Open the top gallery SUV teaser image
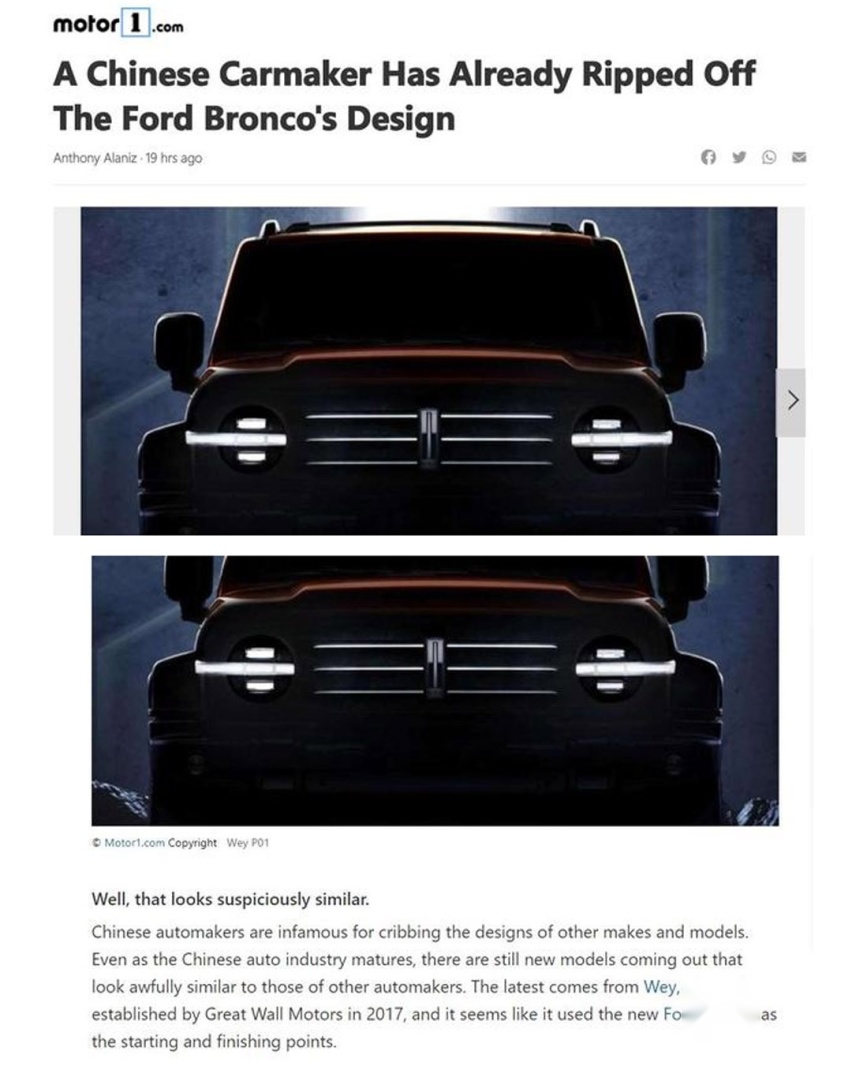This screenshot has height=1066, width=852. (x=428, y=371)
